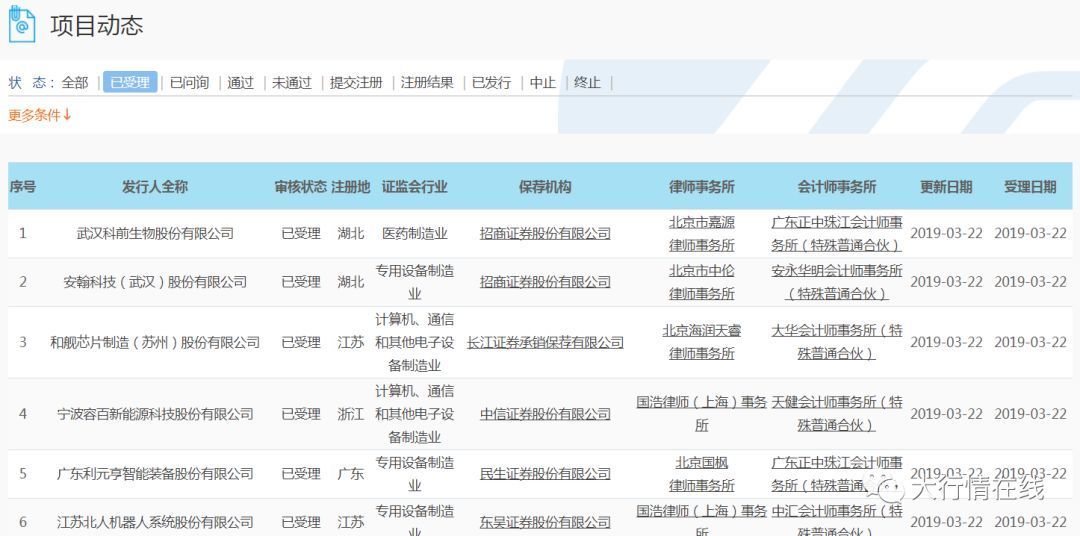Click 浙江 registration cell in row 4
Screen dimensions: 1080x536
coord(351,414)
